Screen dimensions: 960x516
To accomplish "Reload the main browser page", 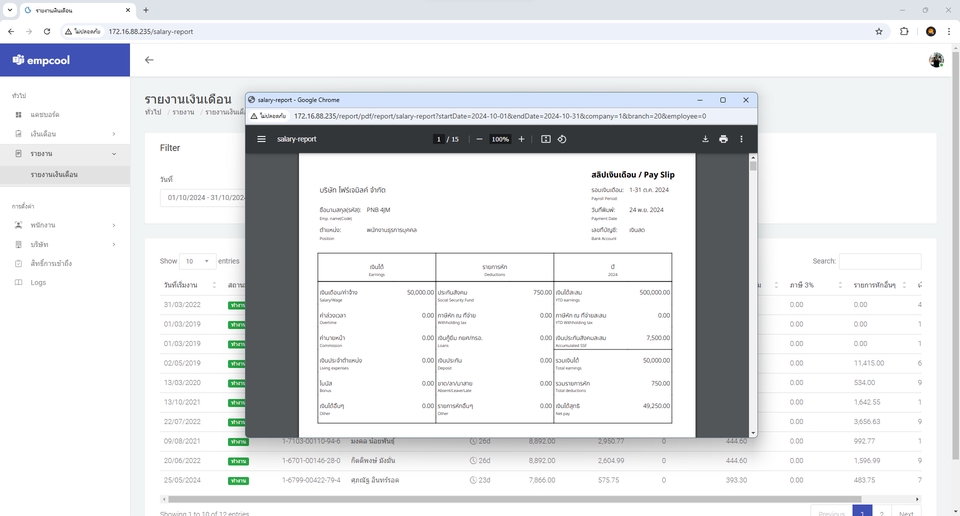I will click(x=47, y=31).
